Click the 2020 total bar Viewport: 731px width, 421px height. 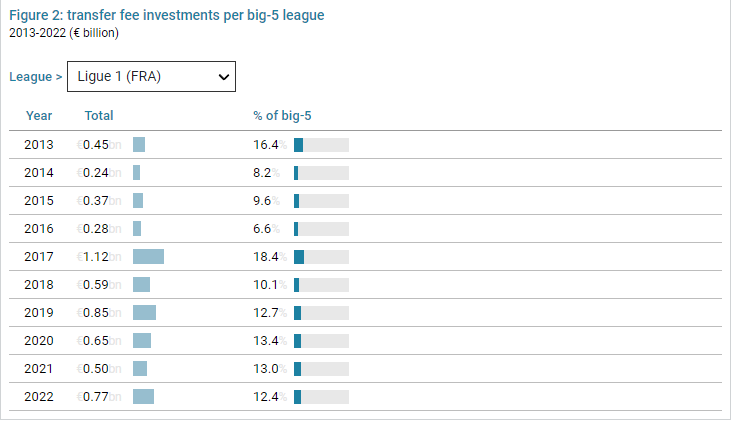click(x=142, y=341)
